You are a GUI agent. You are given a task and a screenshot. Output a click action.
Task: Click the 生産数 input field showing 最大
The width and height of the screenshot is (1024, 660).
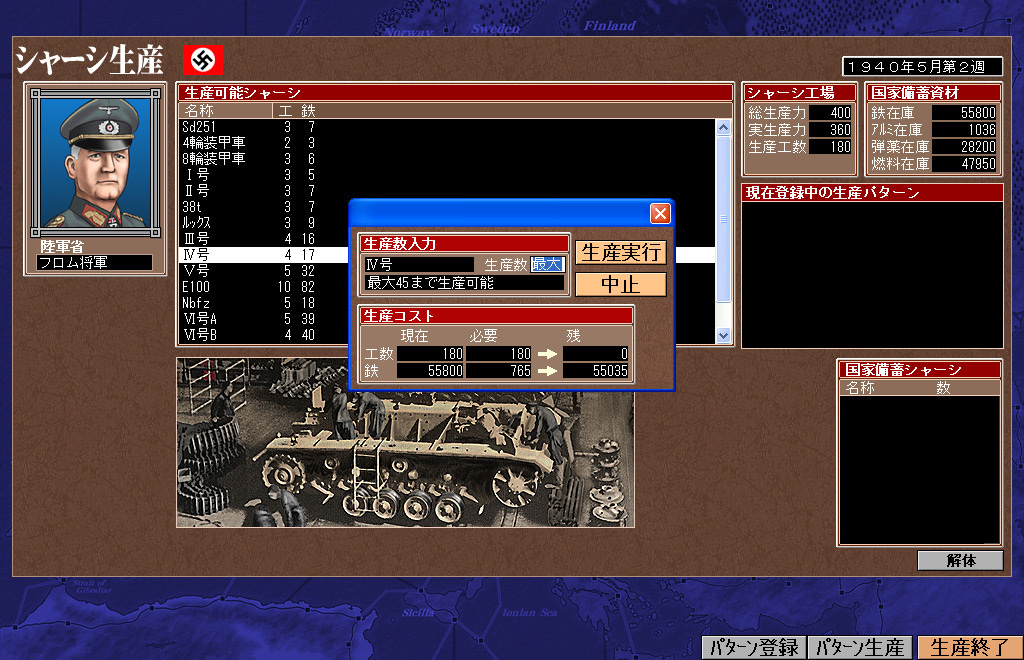(x=547, y=264)
